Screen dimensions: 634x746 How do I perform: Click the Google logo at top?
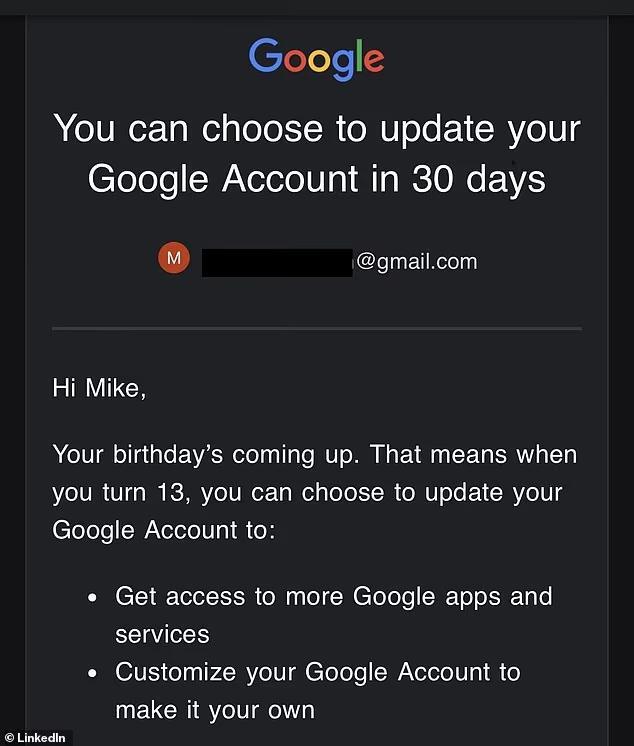[316, 57]
